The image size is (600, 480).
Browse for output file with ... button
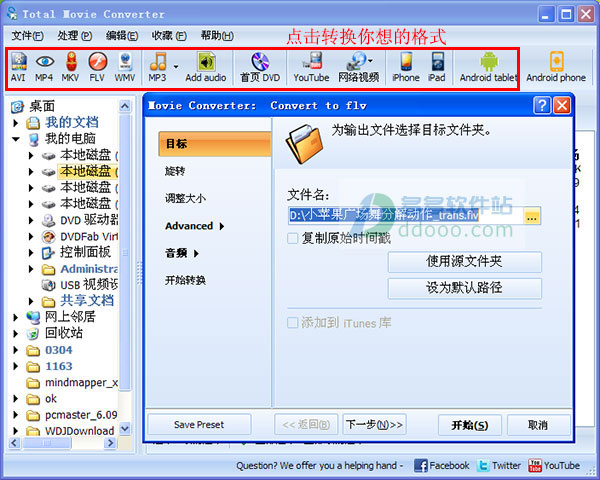point(532,217)
